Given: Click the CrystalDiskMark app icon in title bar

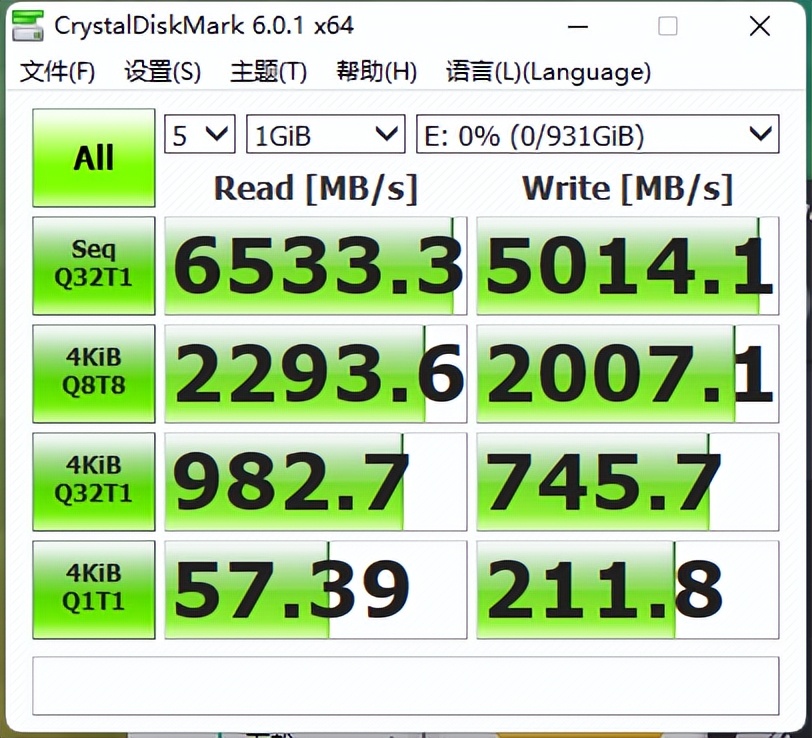Looking at the screenshot, I should pos(27,25).
